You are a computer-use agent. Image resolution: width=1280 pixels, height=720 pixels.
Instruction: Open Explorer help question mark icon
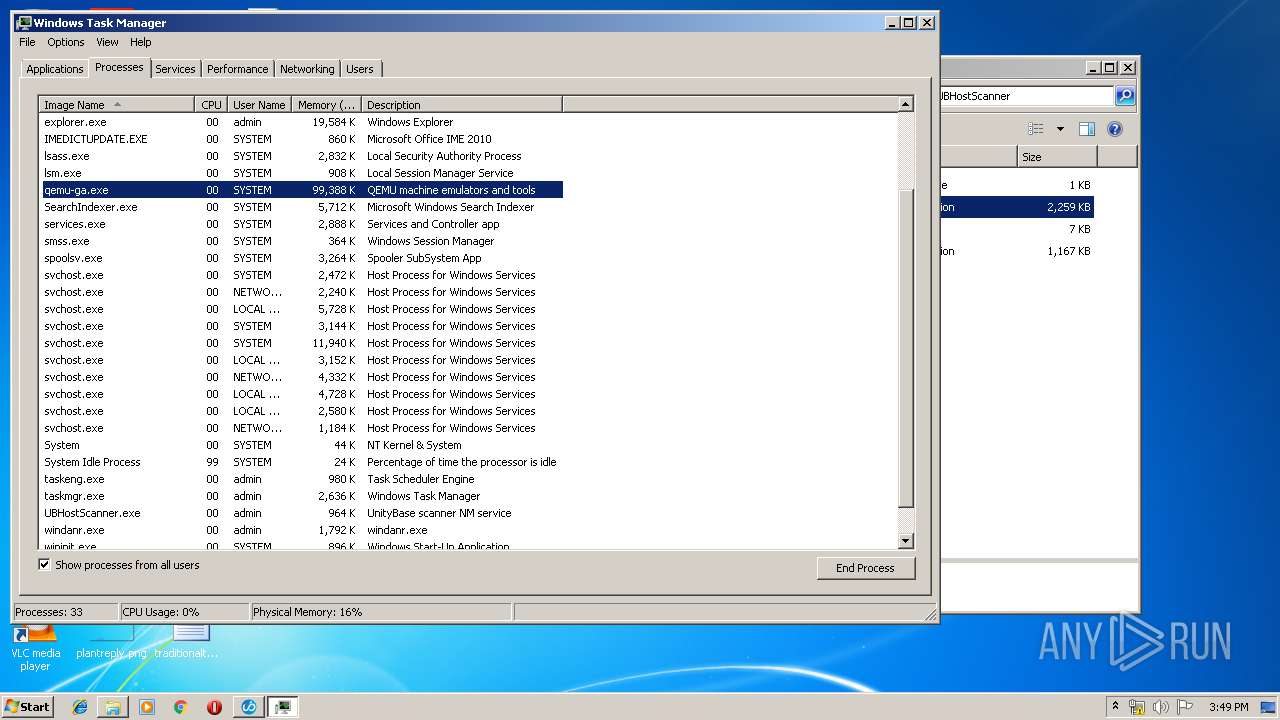tap(1115, 129)
